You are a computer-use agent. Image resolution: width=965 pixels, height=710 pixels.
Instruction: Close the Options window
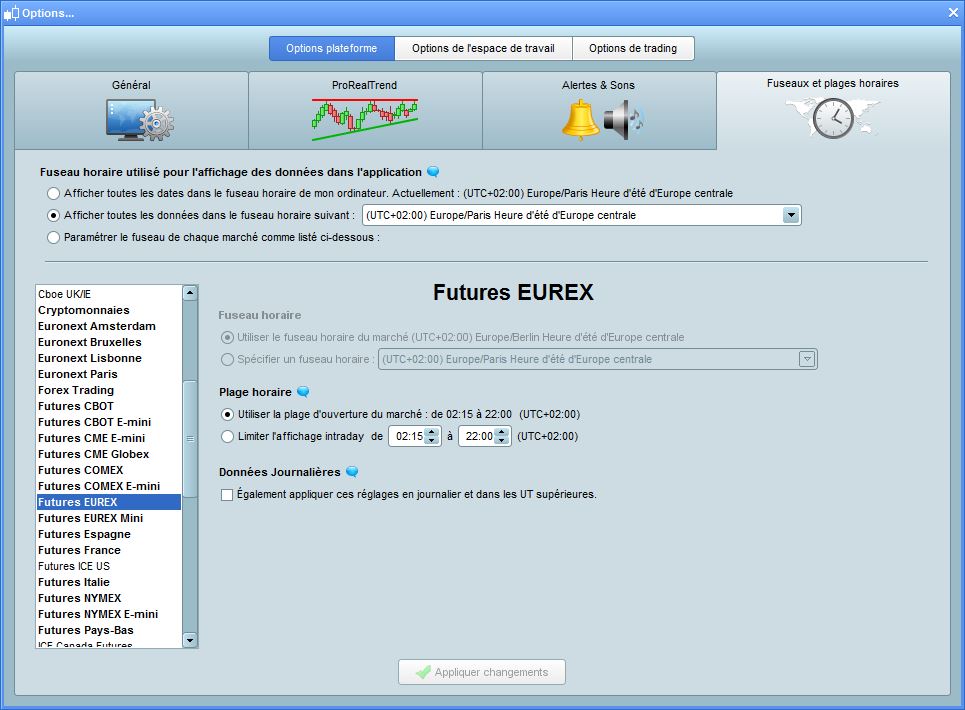pyautogui.click(x=953, y=13)
